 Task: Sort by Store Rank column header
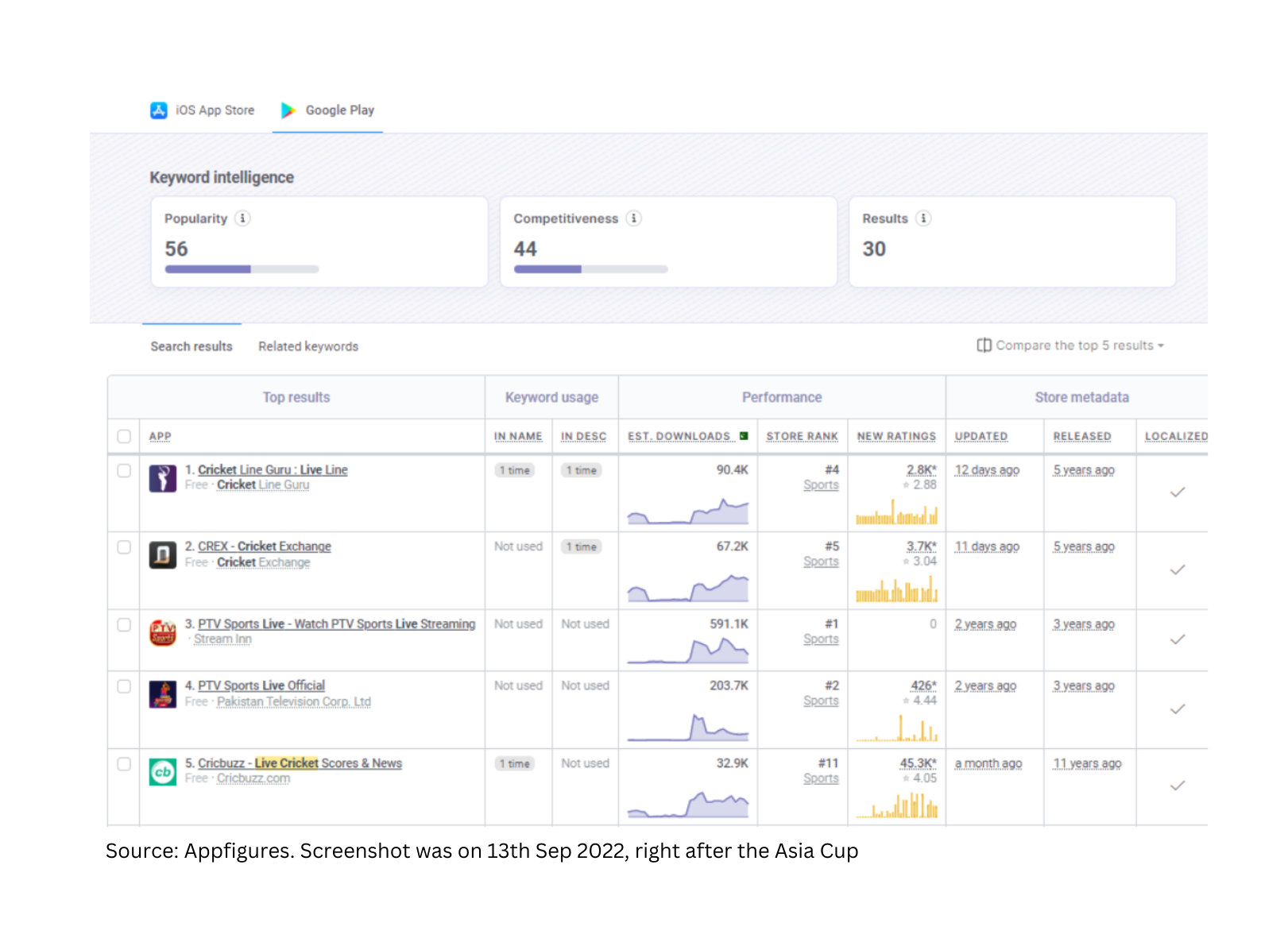(802, 436)
